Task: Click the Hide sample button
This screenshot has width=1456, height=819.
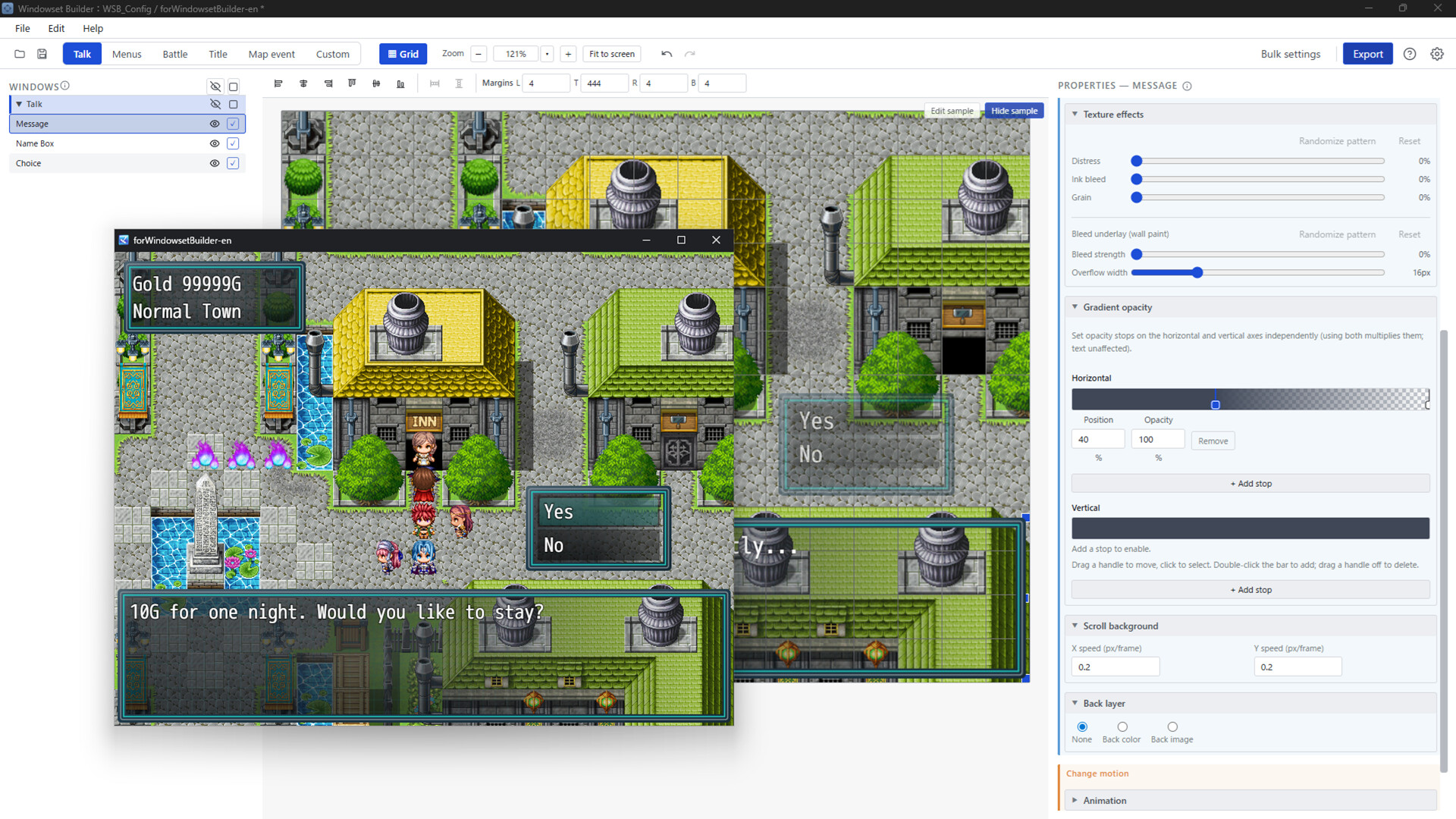Action: pyautogui.click(x=1014, y=111)
